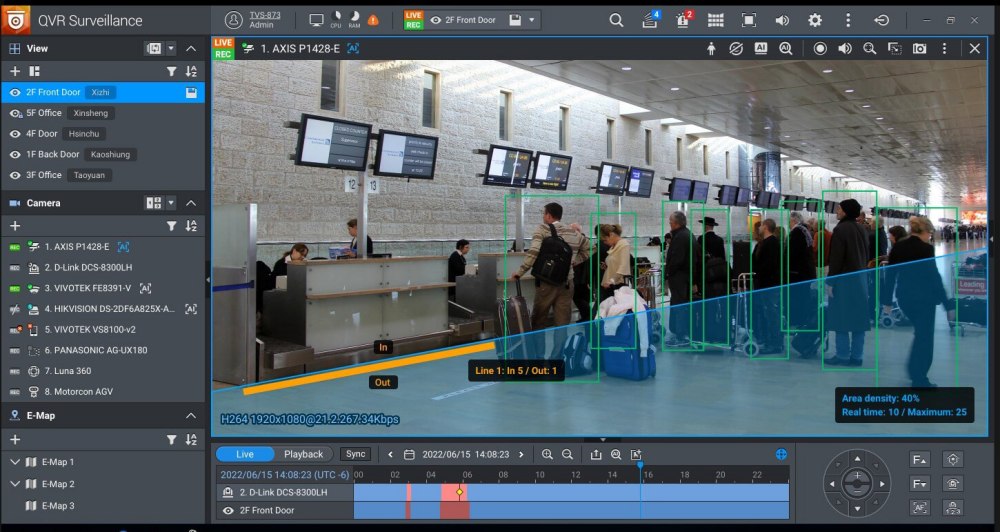This screenshot has width=1000, height=532.
Task: Open settings gear in the top toolbar
Action: click(x=815, y=20)
